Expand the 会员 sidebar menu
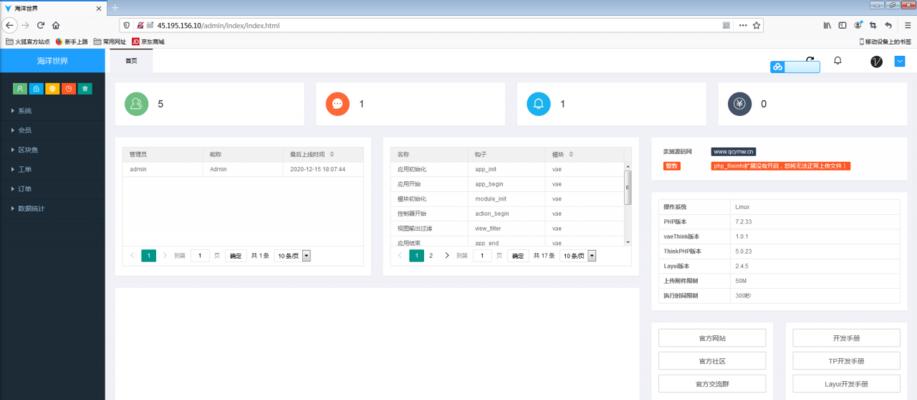The width and height of the screenshot is (917, 400). (x=53, y=130)
